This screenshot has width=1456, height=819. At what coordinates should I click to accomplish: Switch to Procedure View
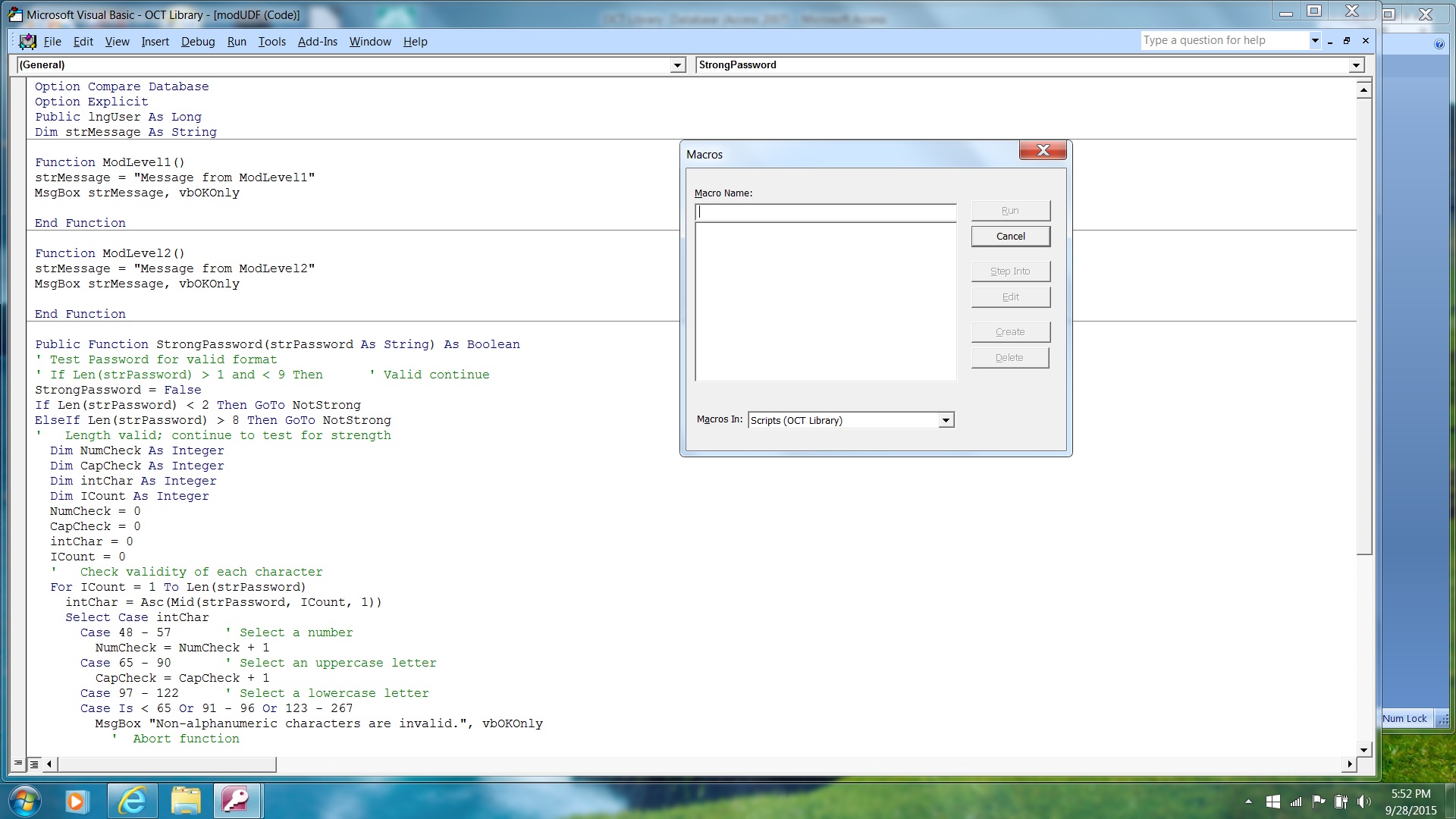click(17, 764)
